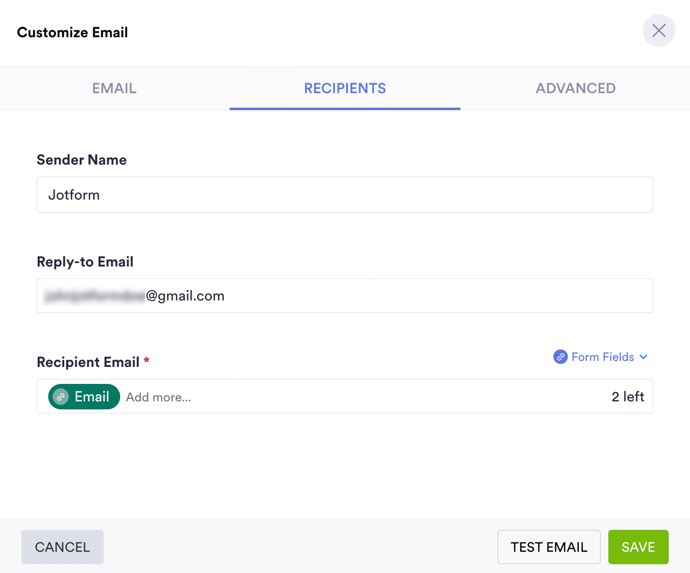This screenshot has height=573, width=690.
Task: Click the Reply-to Email label
Action: click(x=85, y=262)
